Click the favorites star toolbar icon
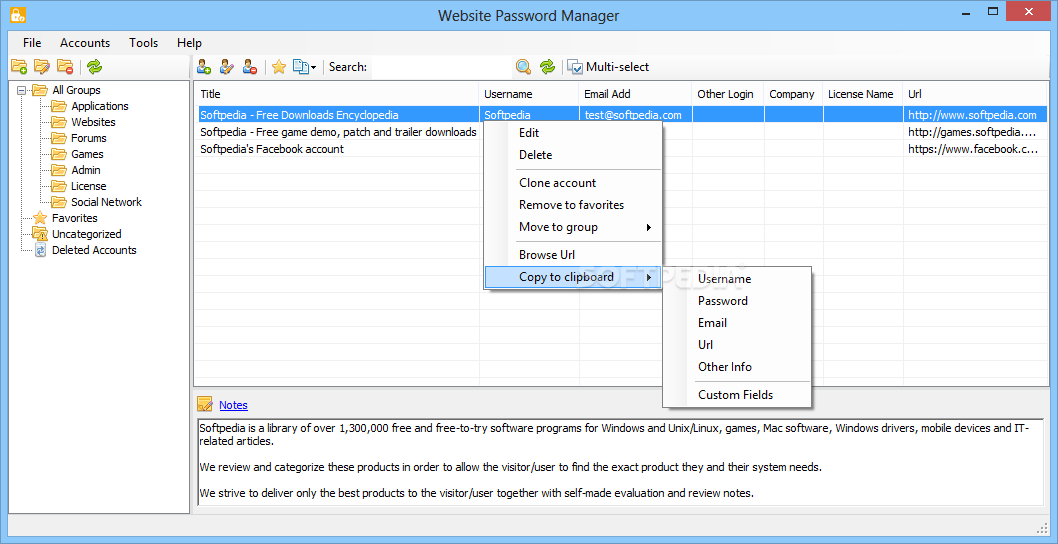 coord(279,67)
